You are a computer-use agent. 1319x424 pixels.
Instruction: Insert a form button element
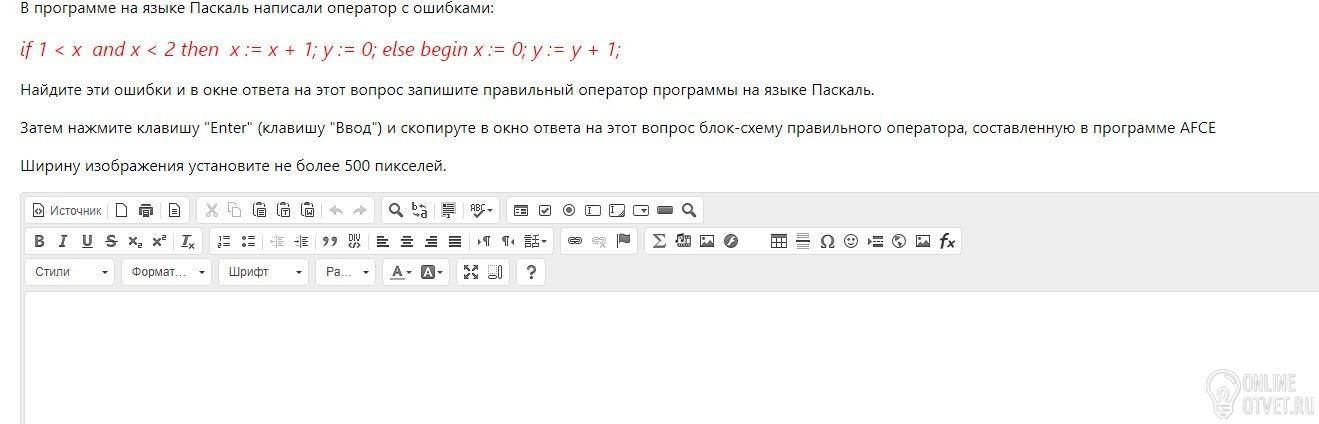(x=665, y=210)
